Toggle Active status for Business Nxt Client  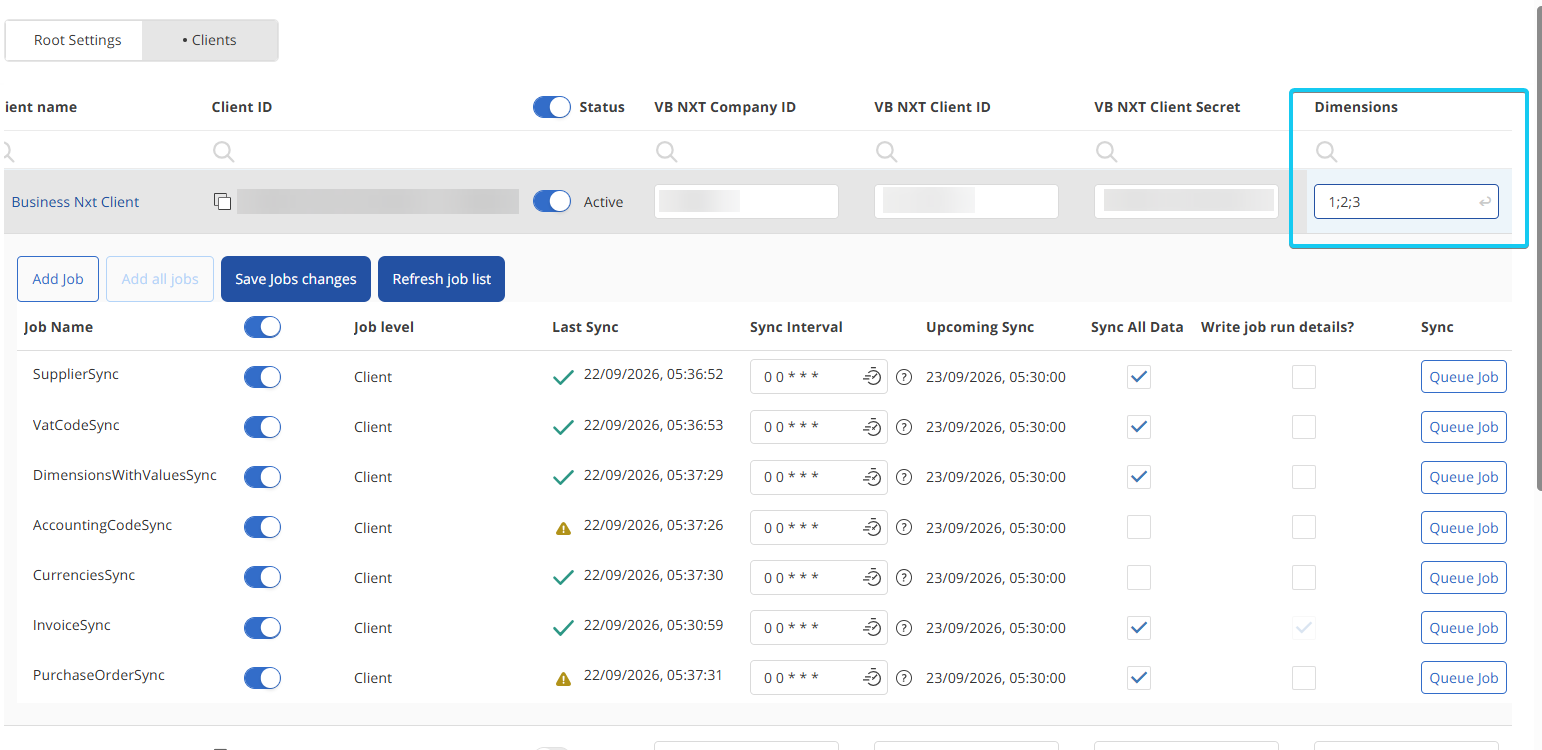[552, 202]
